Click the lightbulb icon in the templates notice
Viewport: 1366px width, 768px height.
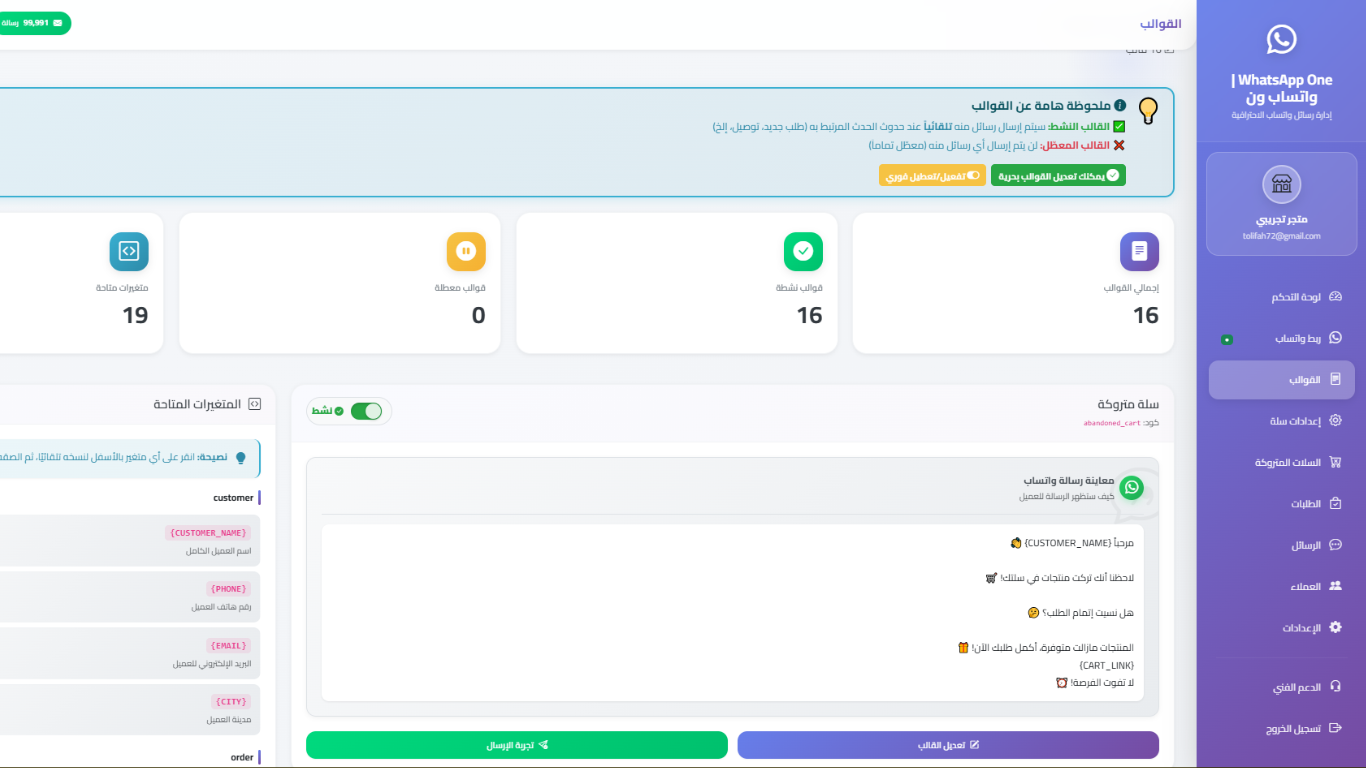1148,109
